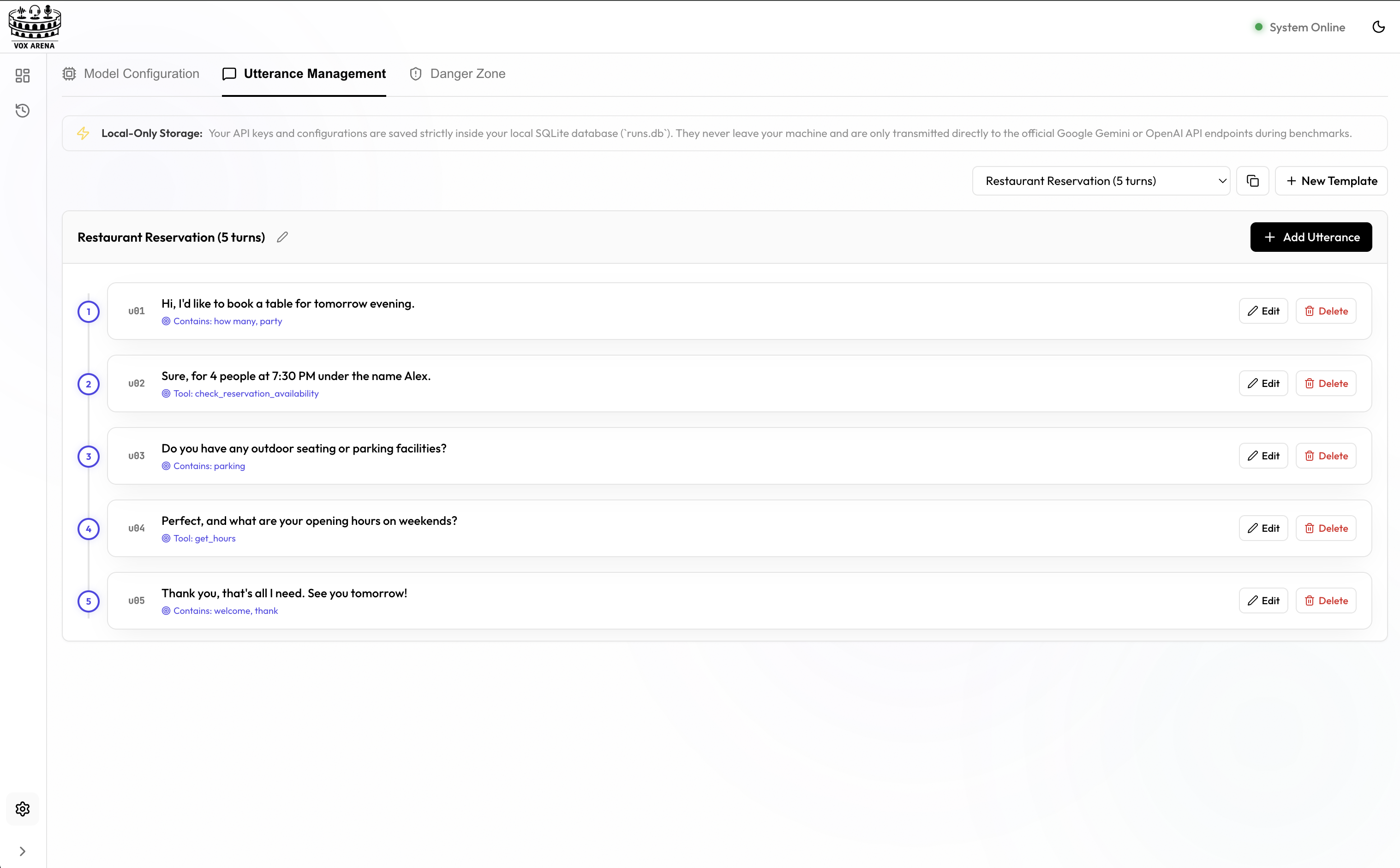The height and width of the screenshot is (868, 1400).
Task: Click 'Tool: check_reservation_availability' label
Action: coord(240,394)
